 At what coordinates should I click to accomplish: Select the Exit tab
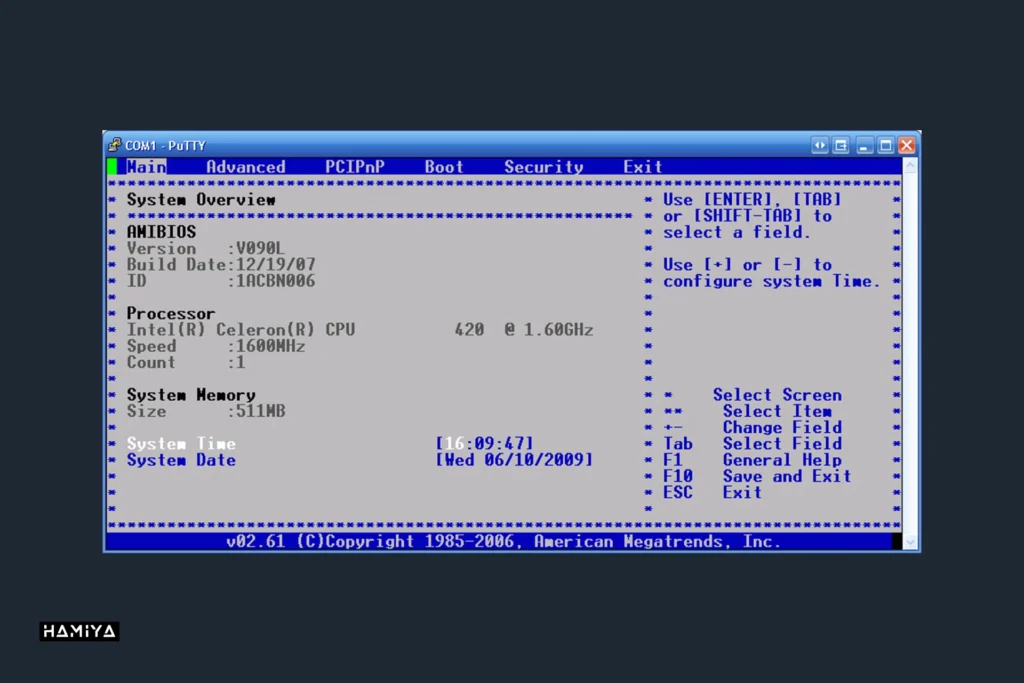[642, 167]
